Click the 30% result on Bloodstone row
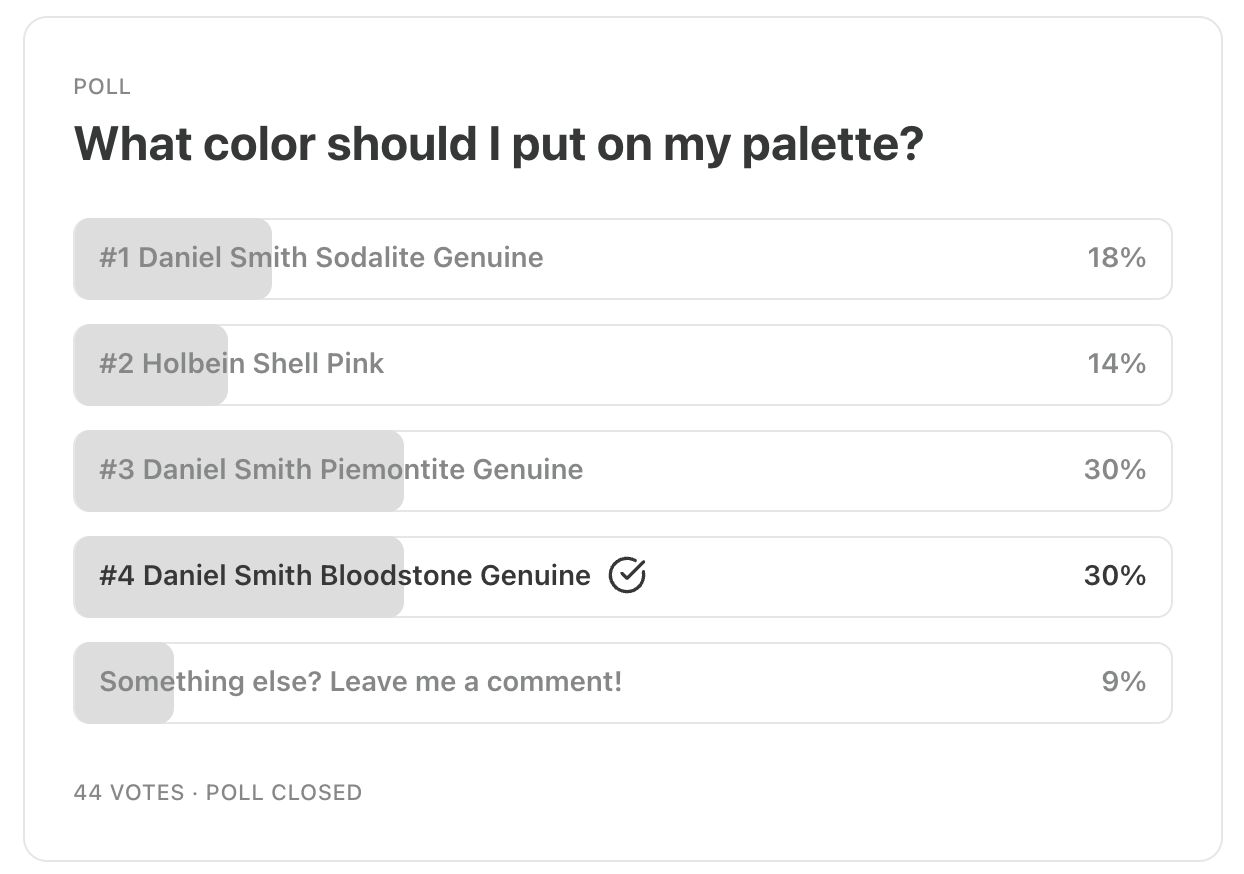Viewport: 1244px width, 874px height. click(x=1114, y=576)
